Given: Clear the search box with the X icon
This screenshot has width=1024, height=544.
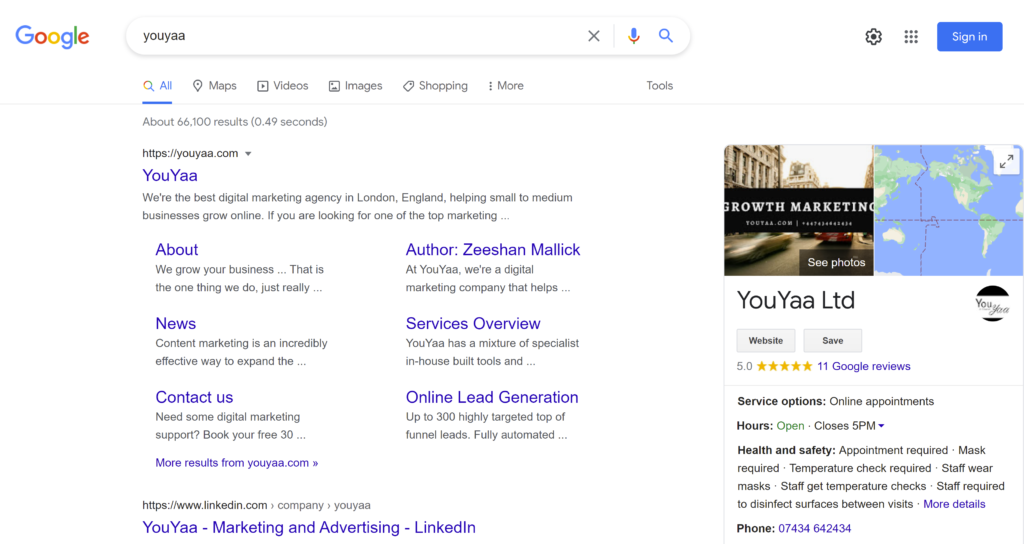Looking at the screenshot, I should (594, 36).
